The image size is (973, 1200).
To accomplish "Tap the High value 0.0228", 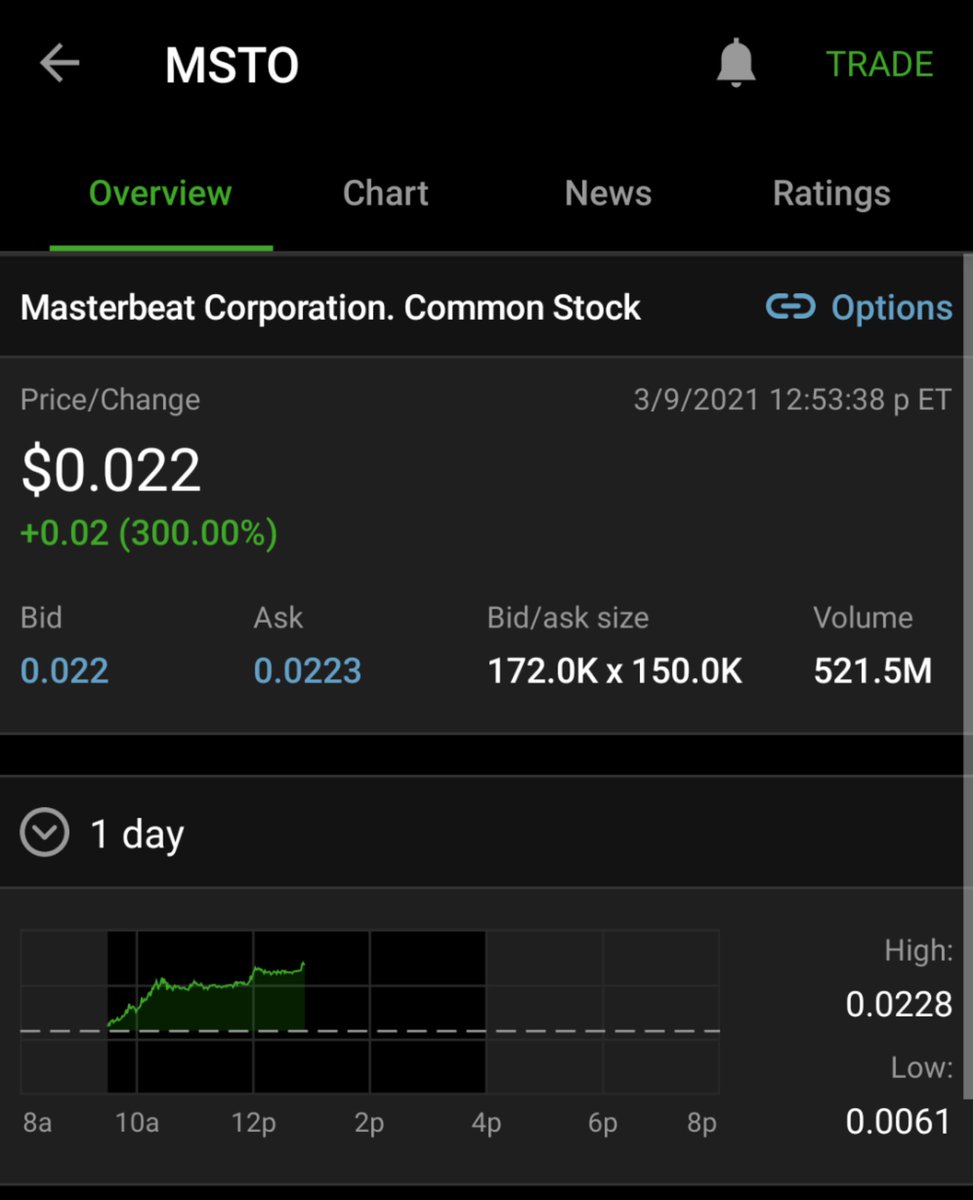I will pos(899,1003).
